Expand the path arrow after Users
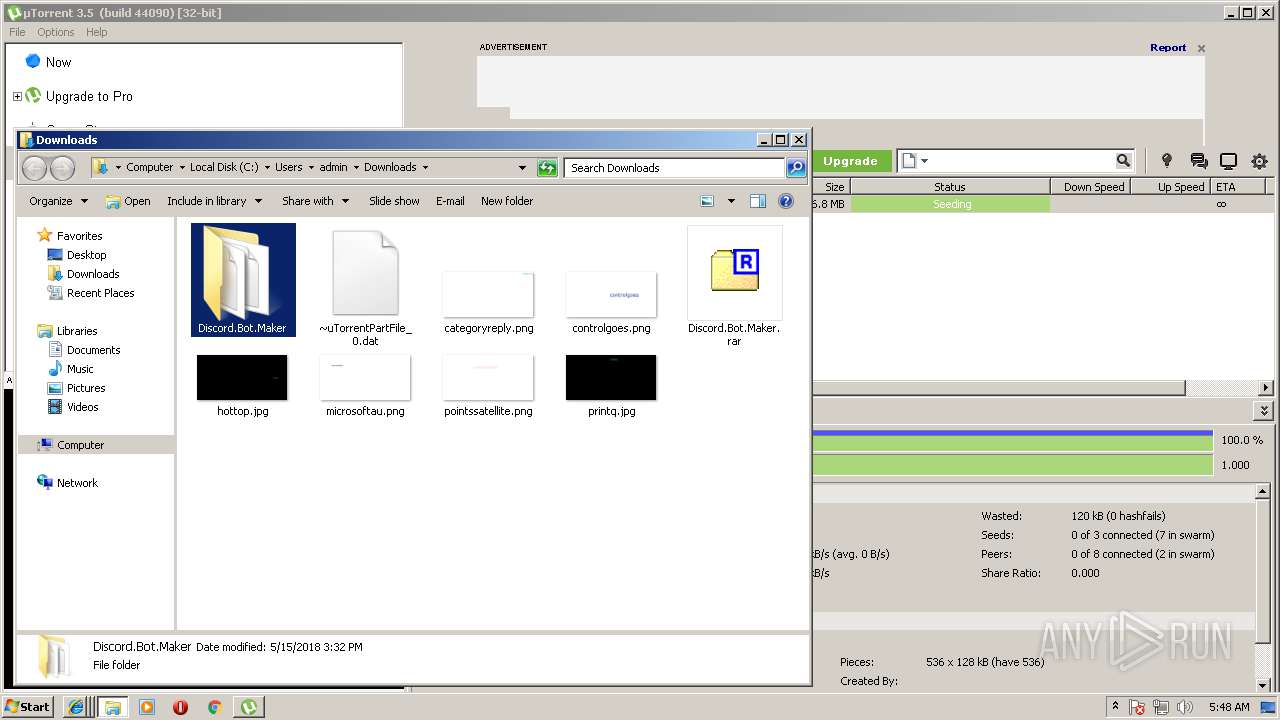 pos(311,168)
